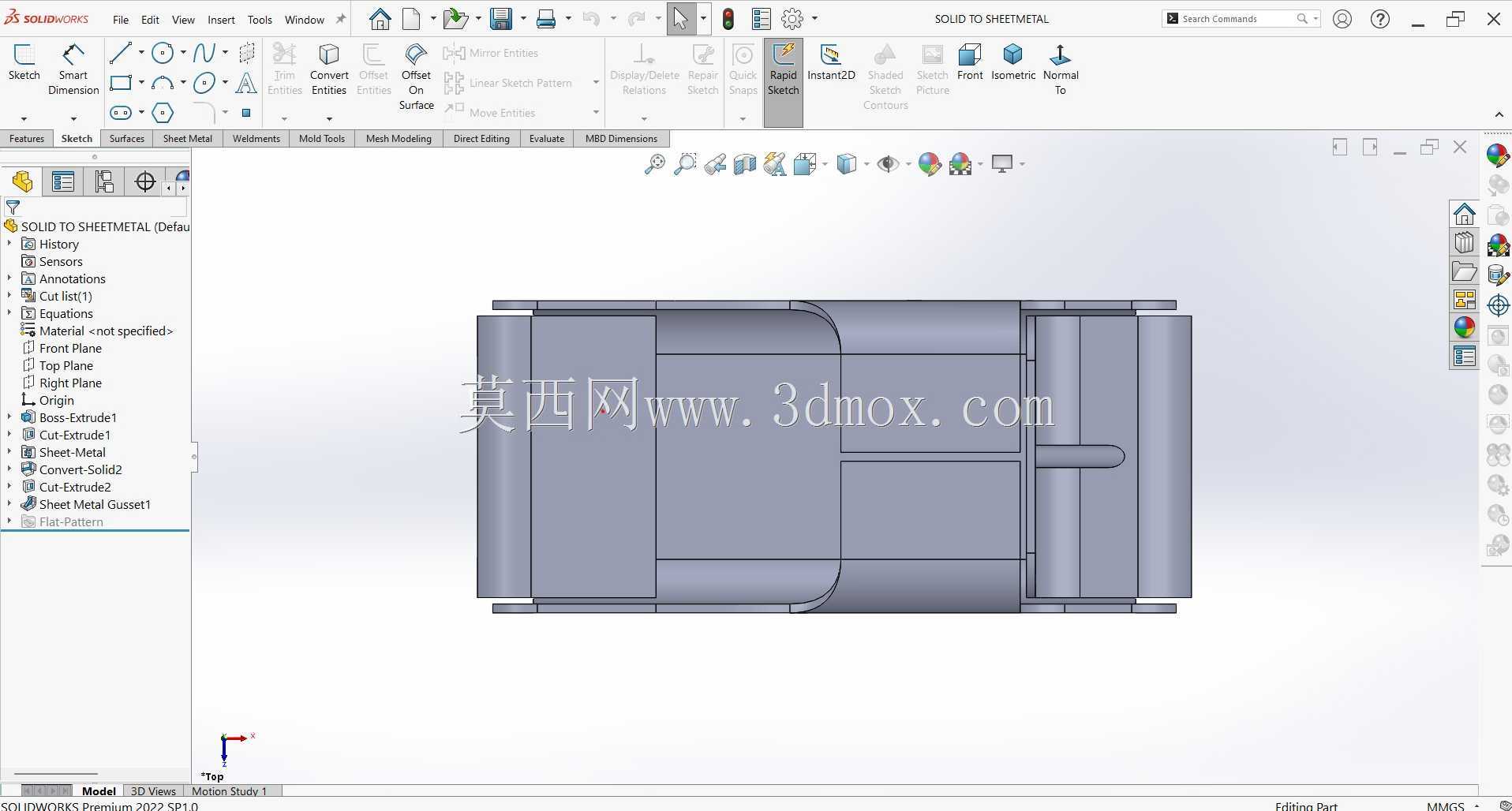
Task: Open the Sketch button dropdown arrow
Action: 24,119
